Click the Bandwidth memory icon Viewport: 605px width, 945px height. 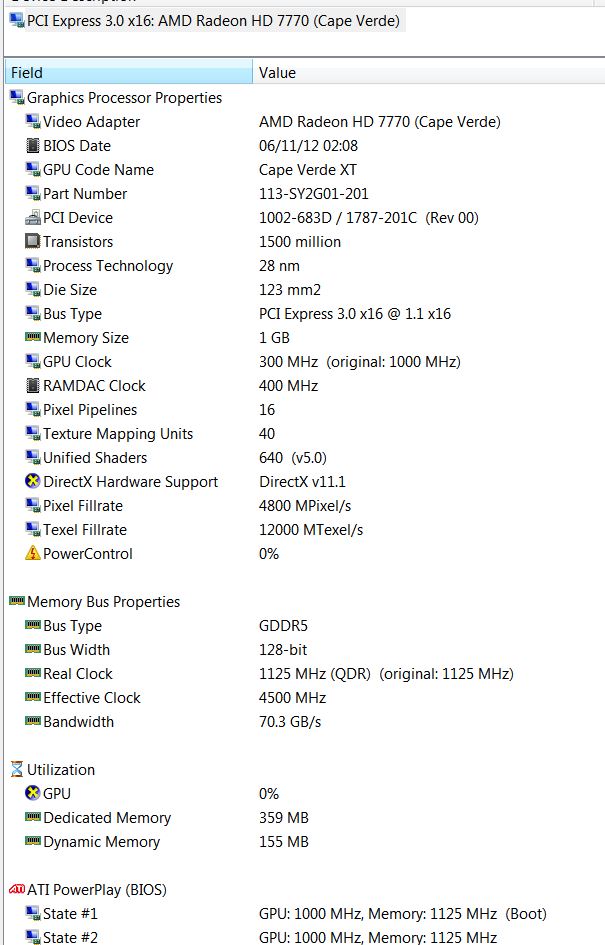click(x=33, y=721)
